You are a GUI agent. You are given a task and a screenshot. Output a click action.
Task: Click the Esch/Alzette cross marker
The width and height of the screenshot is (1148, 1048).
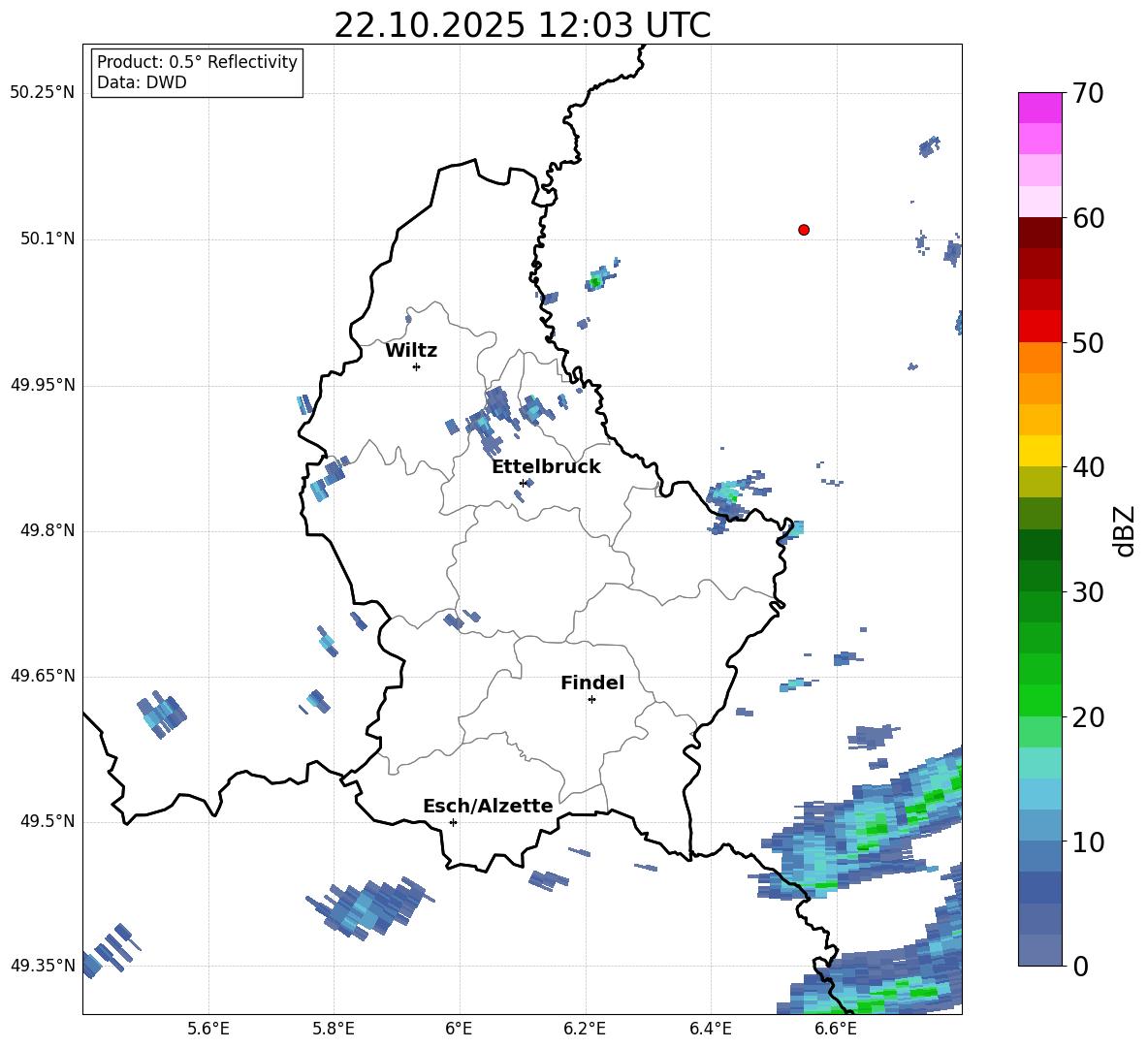pyautogui.click(x=453, y=822)
